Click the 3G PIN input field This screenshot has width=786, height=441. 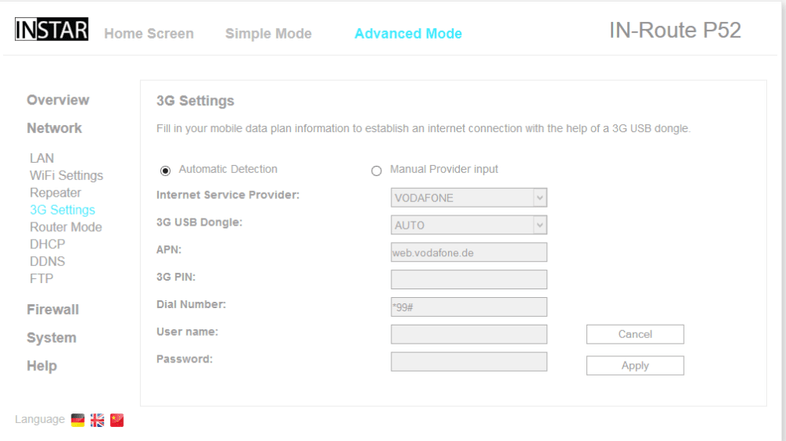(468, 280)
